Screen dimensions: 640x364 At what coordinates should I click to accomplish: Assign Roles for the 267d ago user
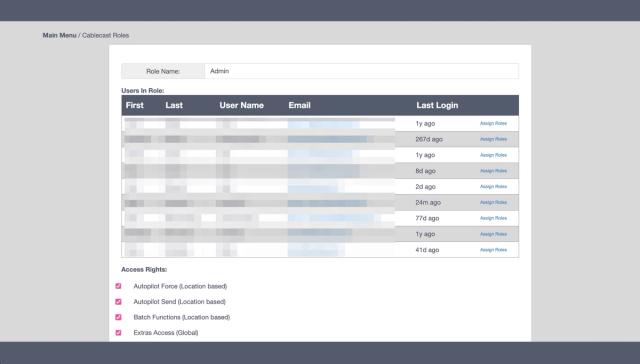coord(493,139)
